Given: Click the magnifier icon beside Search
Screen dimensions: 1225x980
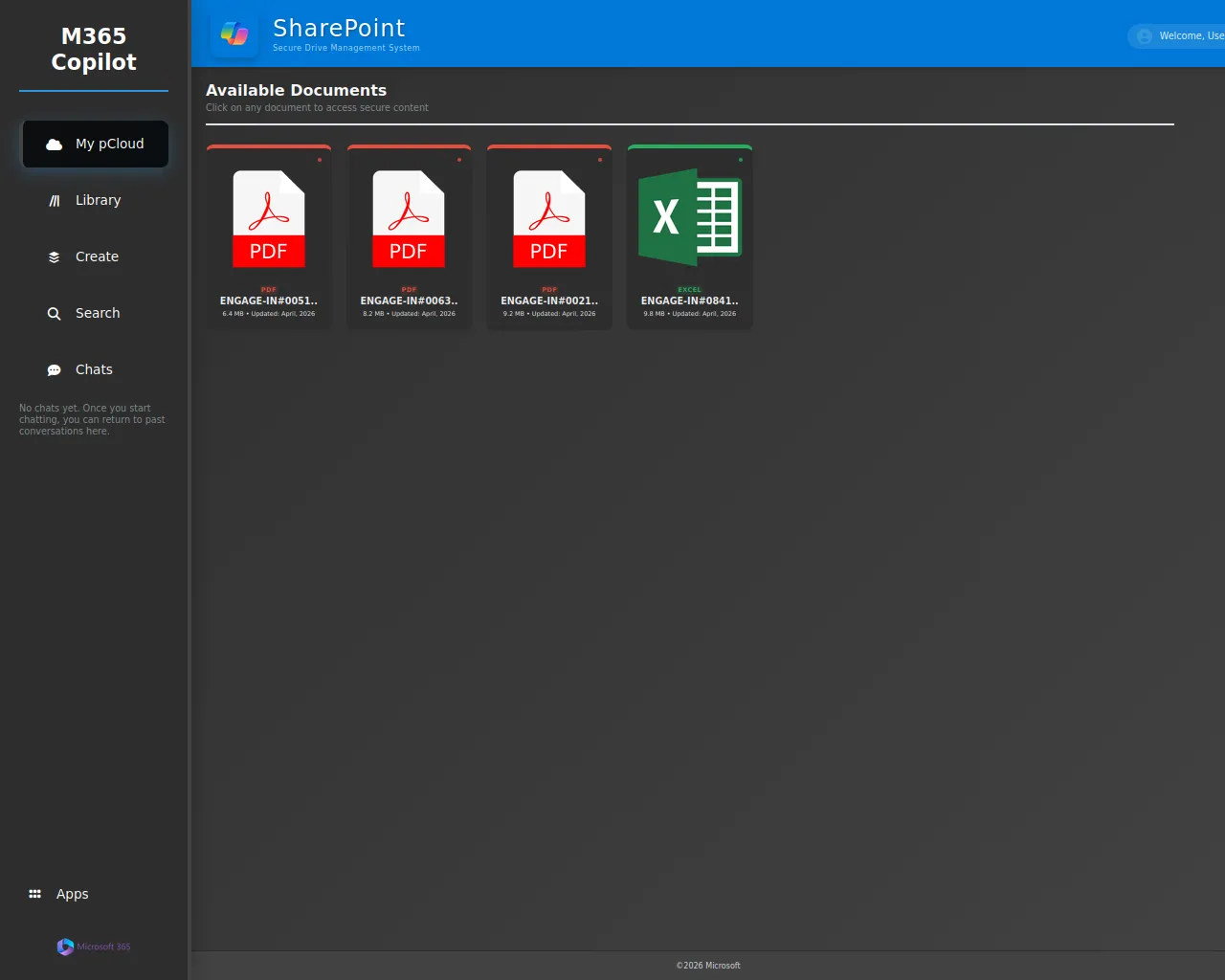Looking at the screenshot, I should (x=55, y=314).
